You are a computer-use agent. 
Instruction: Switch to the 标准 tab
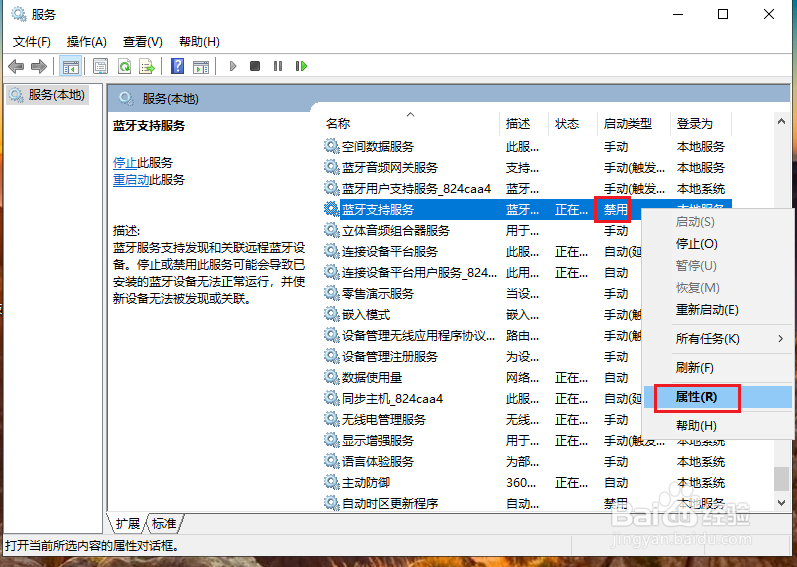[164, 523]
